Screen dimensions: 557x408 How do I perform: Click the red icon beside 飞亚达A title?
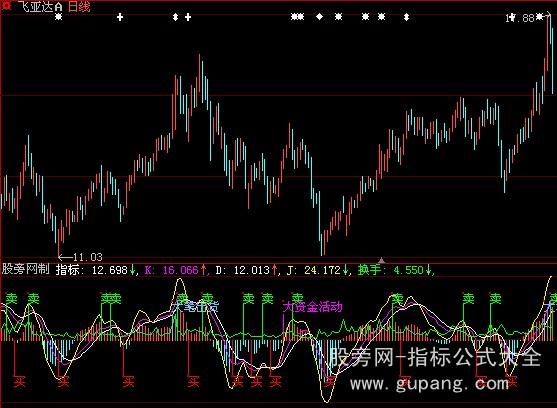tap(6, 5)
